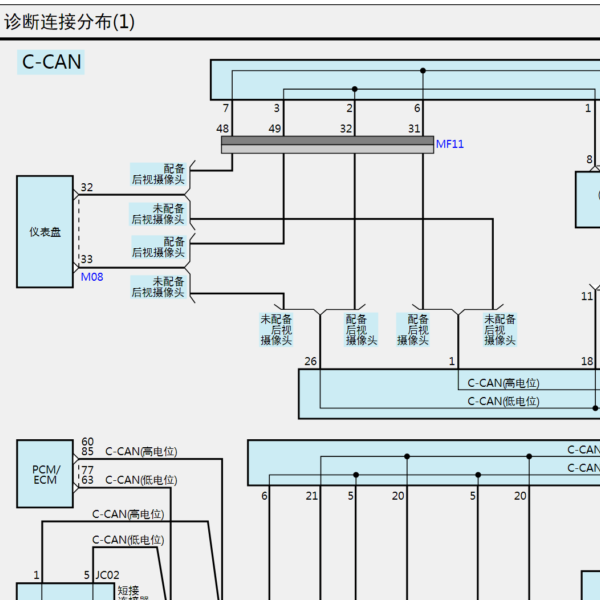Viewport: 600px width, 600px height.
Task: Click 未配备后视摄像头 label left of pin 26
Action: [276, 329]
